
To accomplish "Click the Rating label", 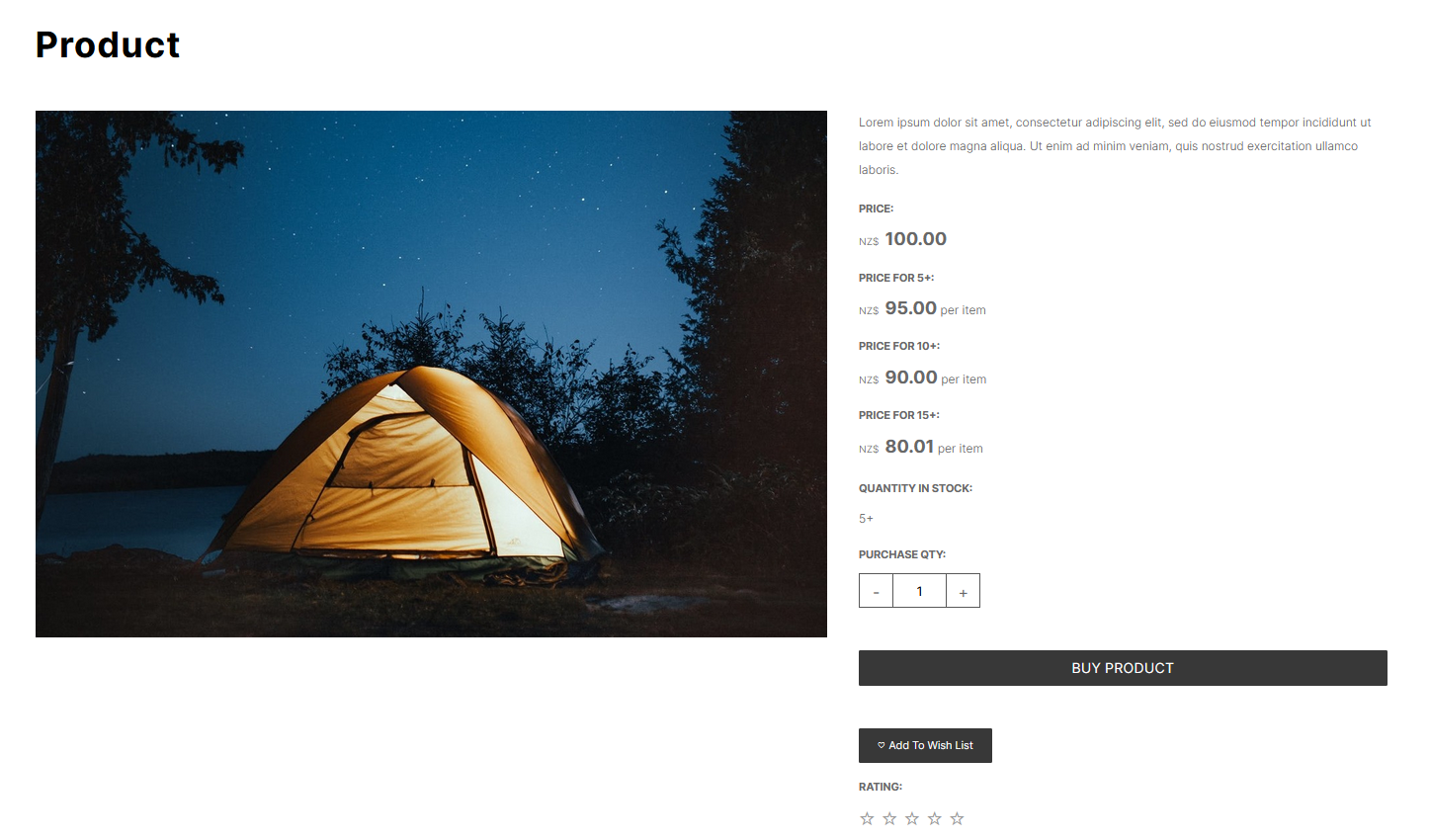I will pos(881,787).
